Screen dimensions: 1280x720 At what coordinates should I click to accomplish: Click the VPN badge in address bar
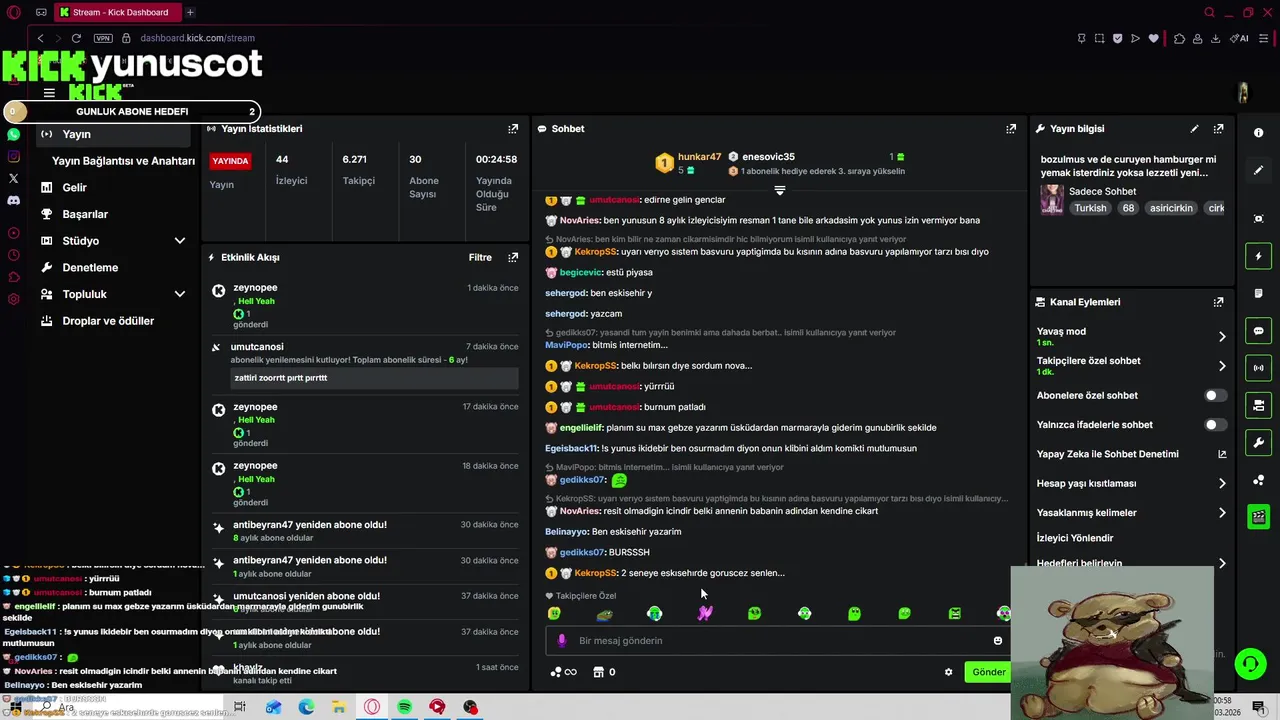tap(103, 38)
